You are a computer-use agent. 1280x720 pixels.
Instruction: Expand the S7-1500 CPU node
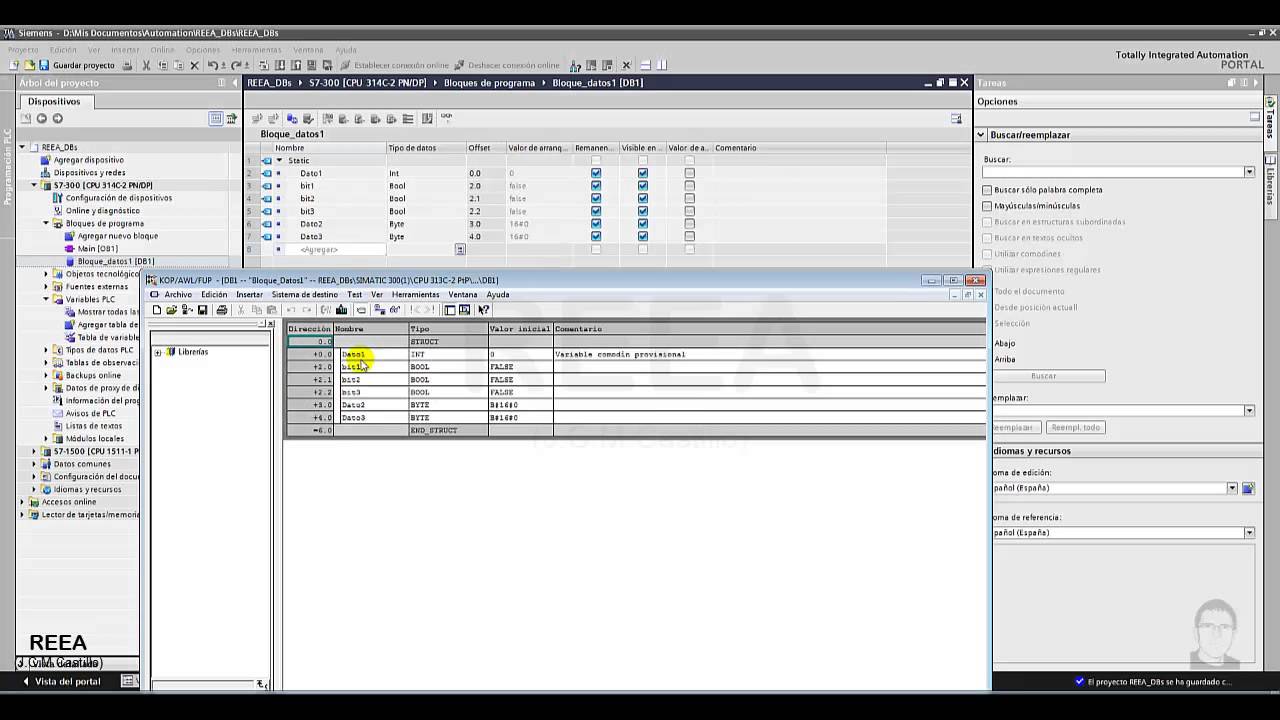point(34,451)
